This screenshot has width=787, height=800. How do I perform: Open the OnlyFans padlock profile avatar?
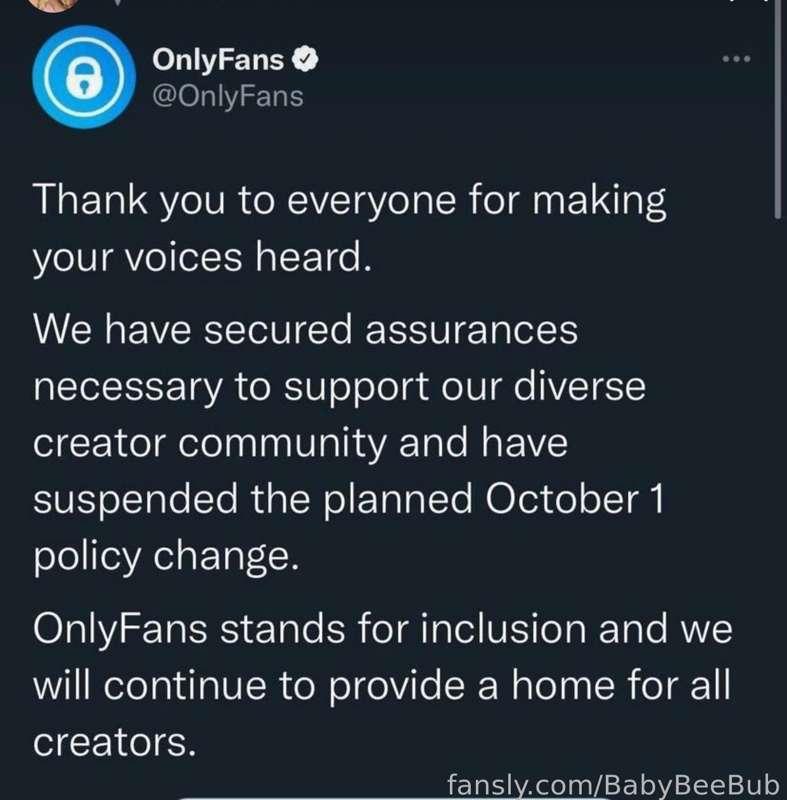(84, 77)
